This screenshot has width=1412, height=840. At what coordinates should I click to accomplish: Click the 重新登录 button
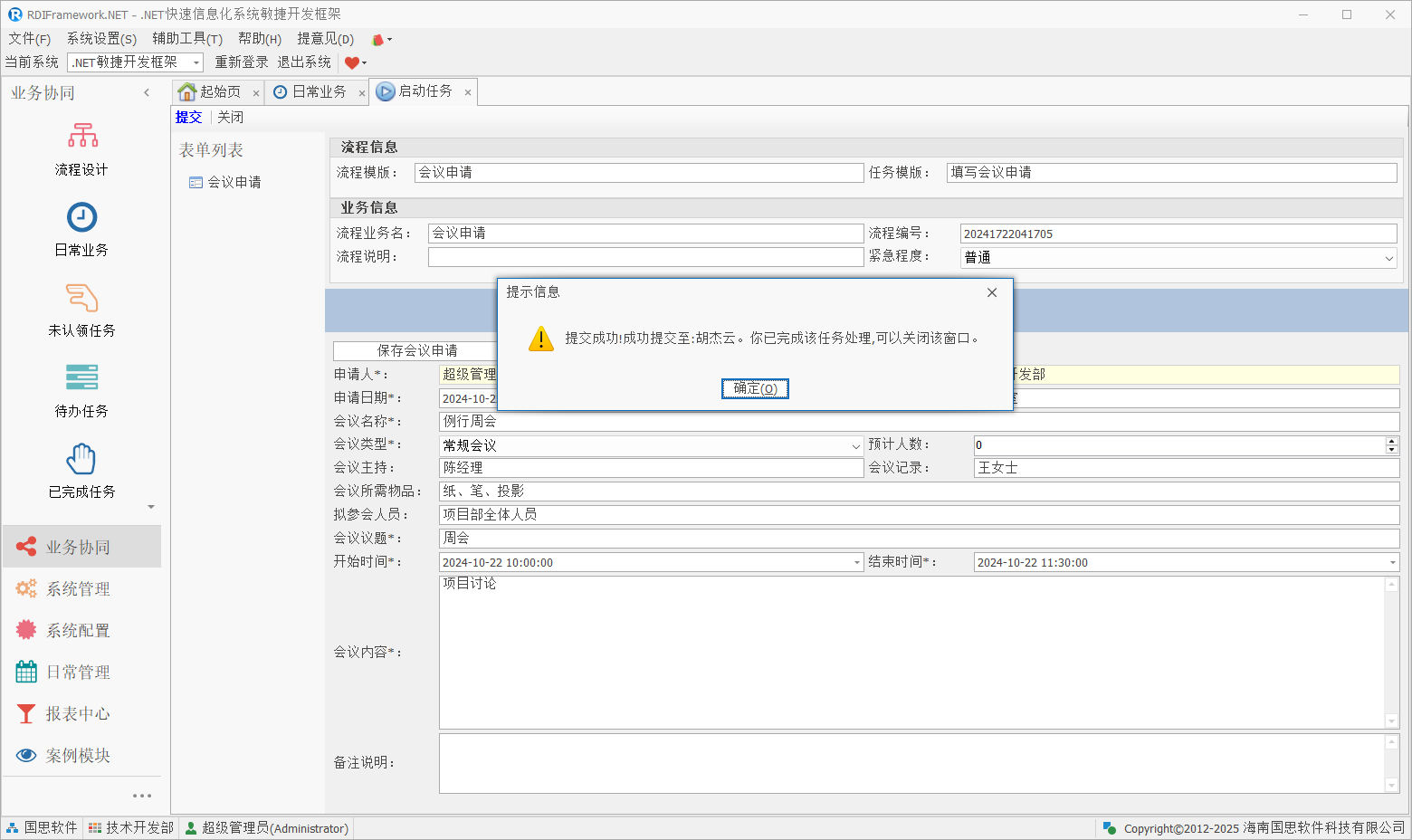coord(242,62)
